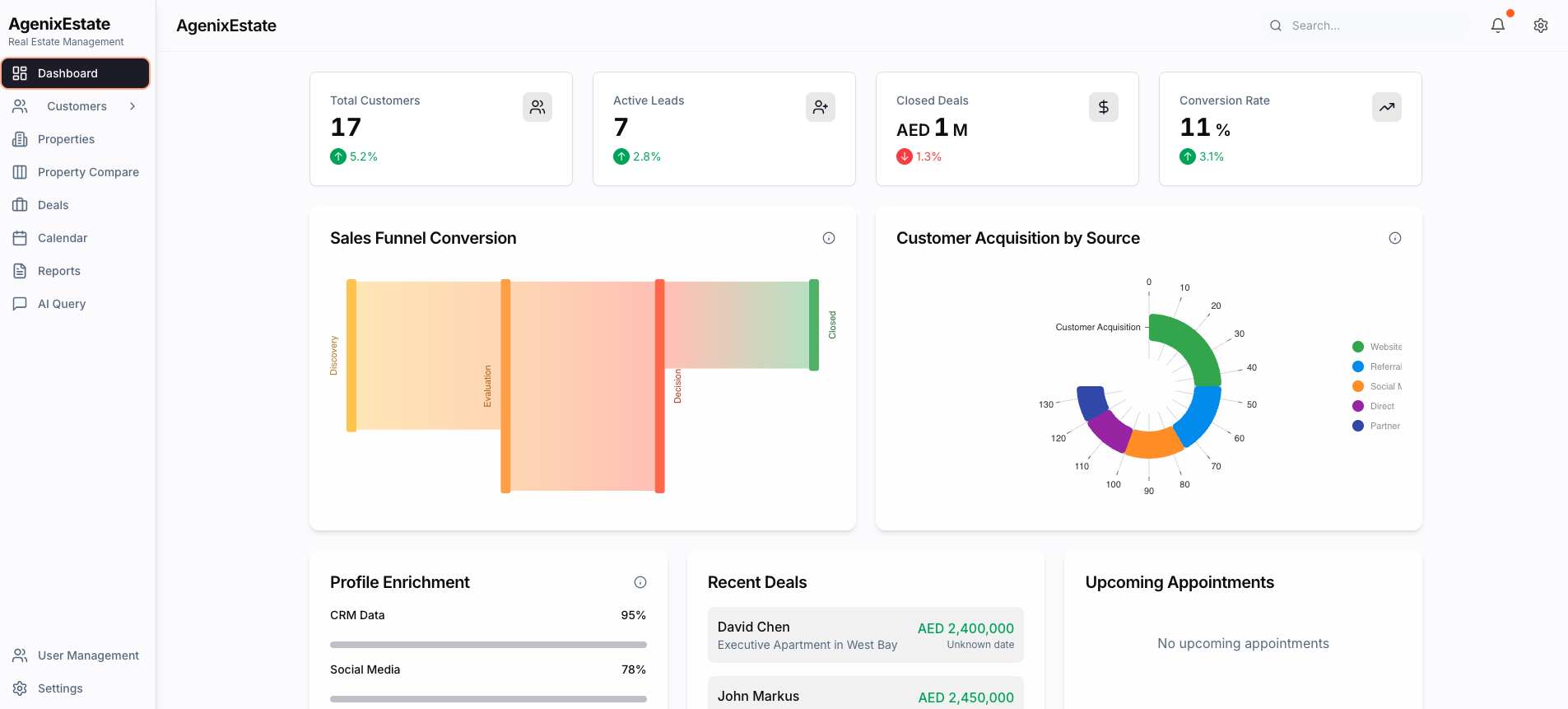
Task: Click the Total Customers people icon
Action: pyautogui.click(x=537, y=107)
